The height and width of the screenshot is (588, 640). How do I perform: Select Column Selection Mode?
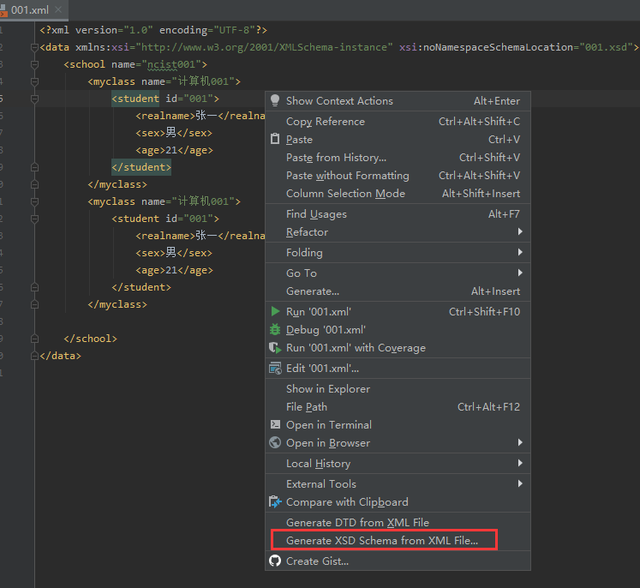pos(398,193)
